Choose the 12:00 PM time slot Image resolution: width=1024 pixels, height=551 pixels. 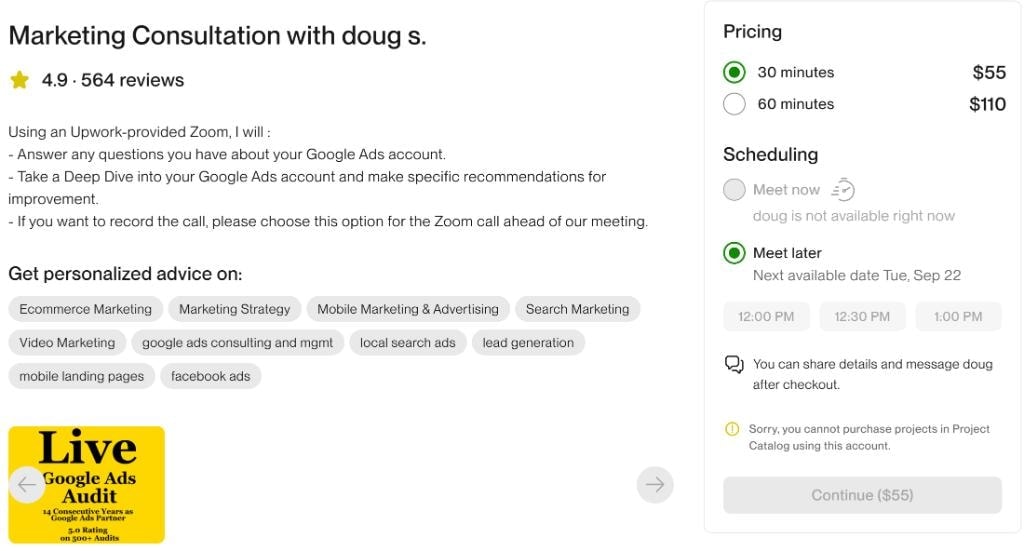[x=766, y=317]
